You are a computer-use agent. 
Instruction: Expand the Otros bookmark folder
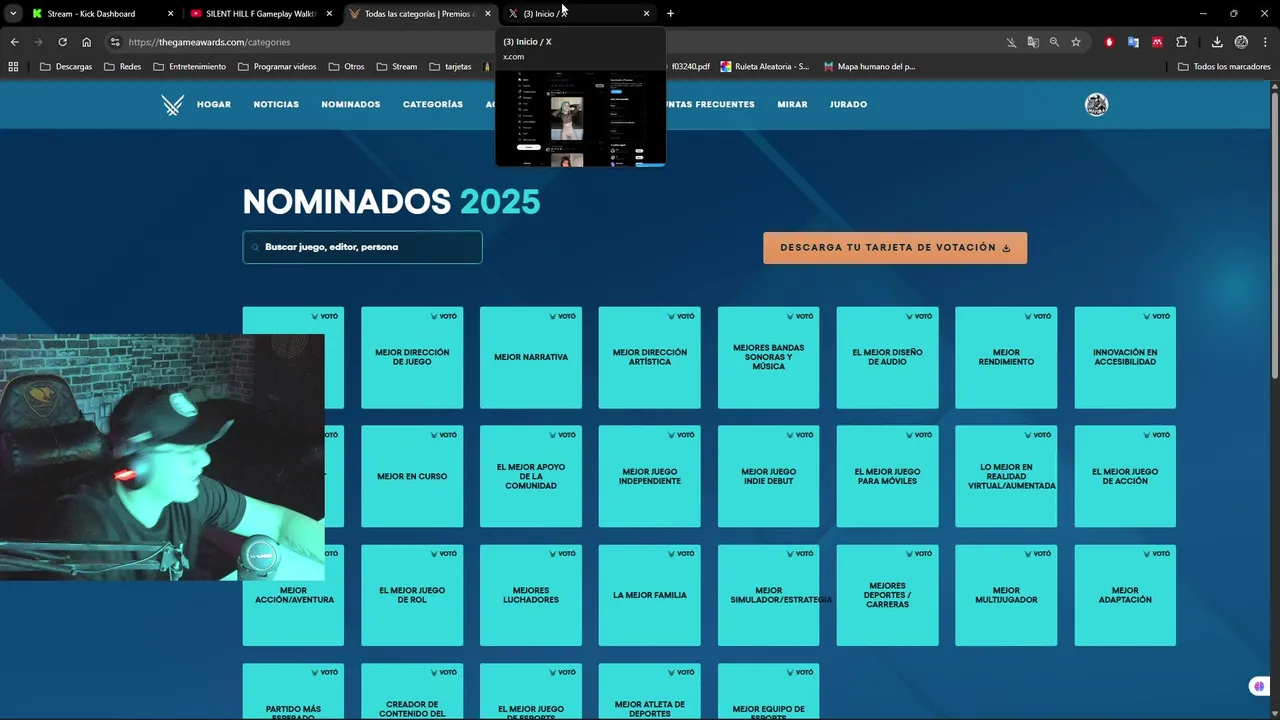click(x=347, y=67)
